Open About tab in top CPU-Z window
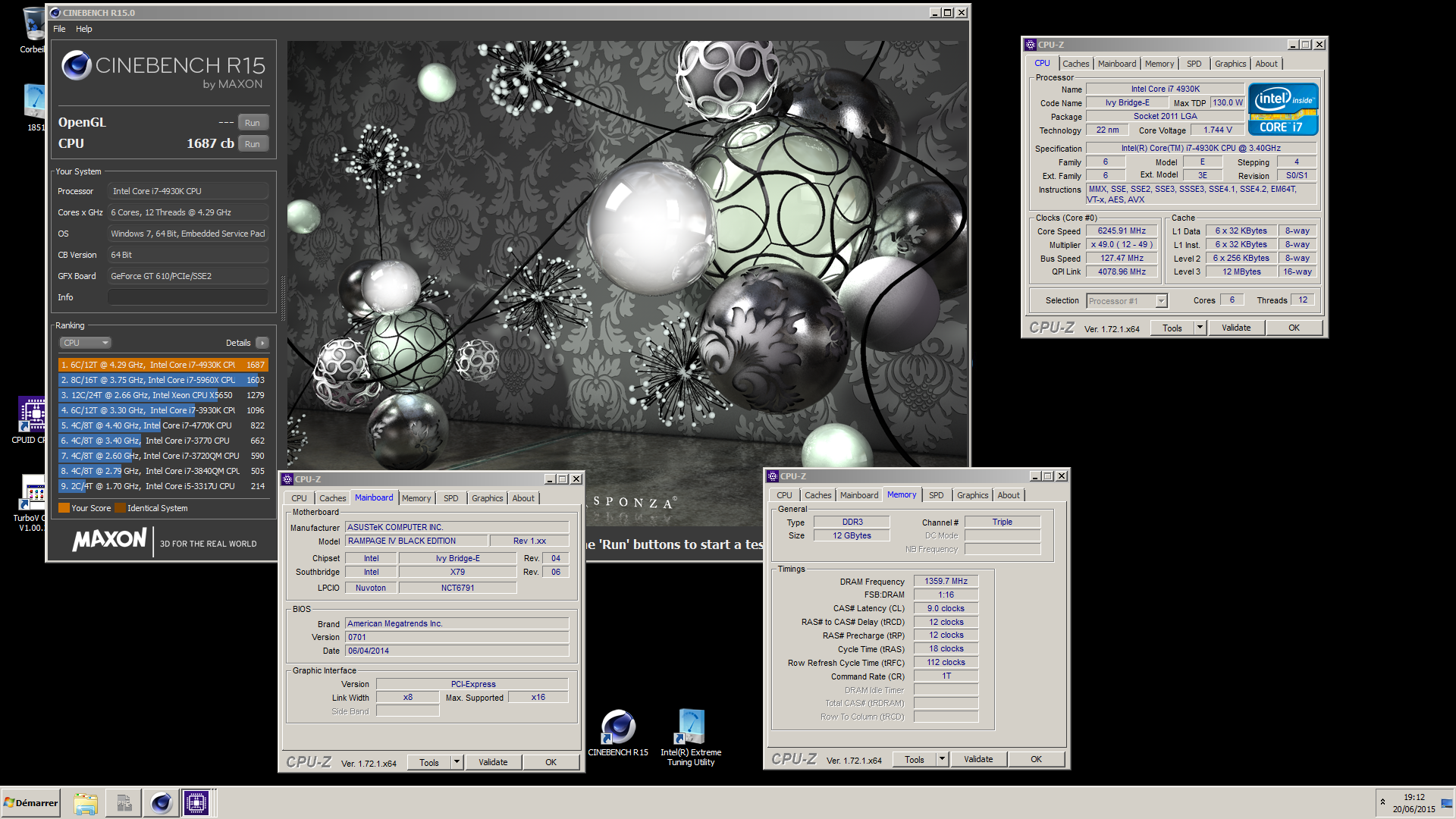This screenshot has height=819, width=1456. coord(1266,64)
